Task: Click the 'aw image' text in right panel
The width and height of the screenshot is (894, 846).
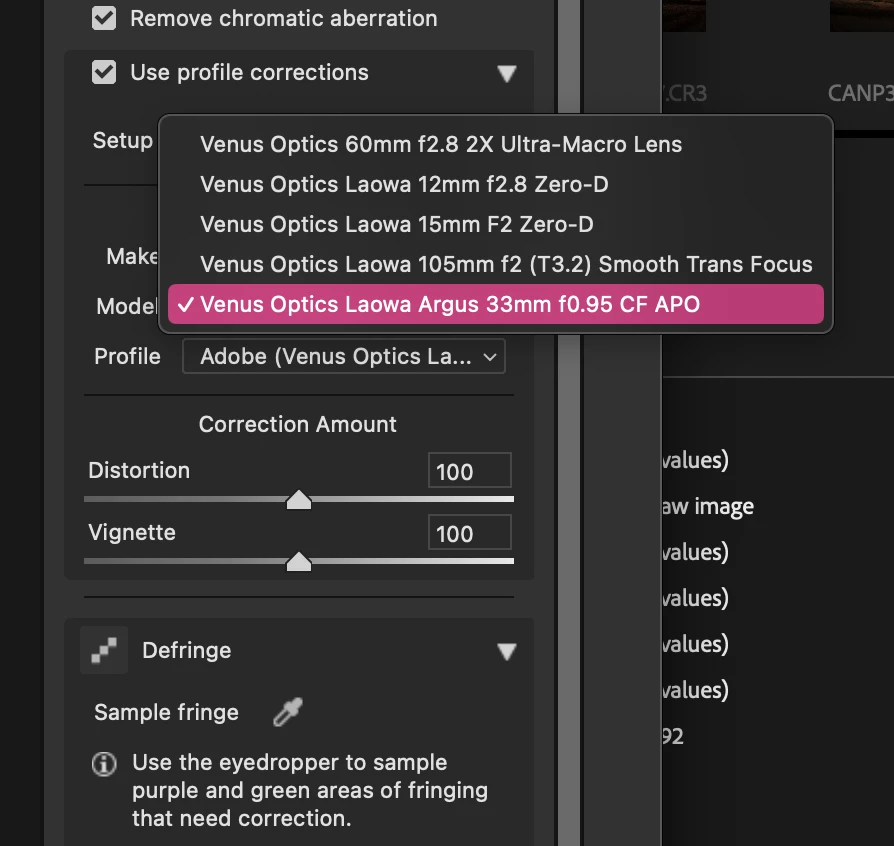Action: pyautogui.click(x=708, y=506)
